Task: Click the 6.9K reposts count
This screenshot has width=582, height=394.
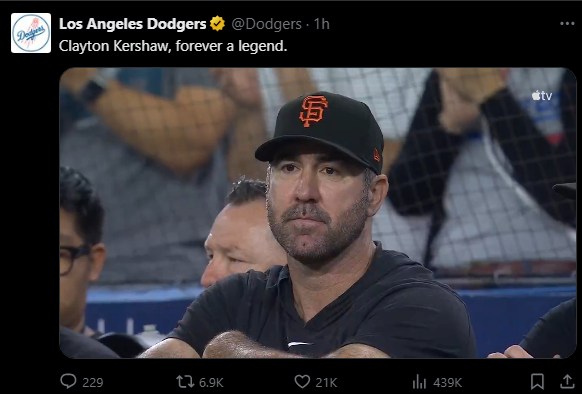Action: pos(211,382)
